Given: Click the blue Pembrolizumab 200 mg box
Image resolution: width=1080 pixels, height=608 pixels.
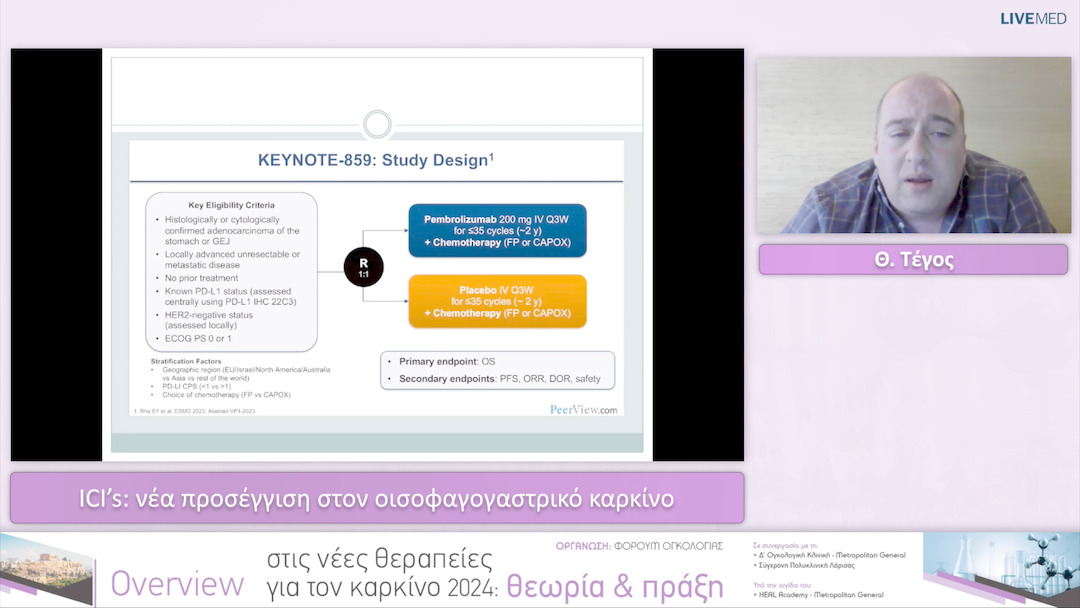Looking at the screenshot, I should click(497, 232).
